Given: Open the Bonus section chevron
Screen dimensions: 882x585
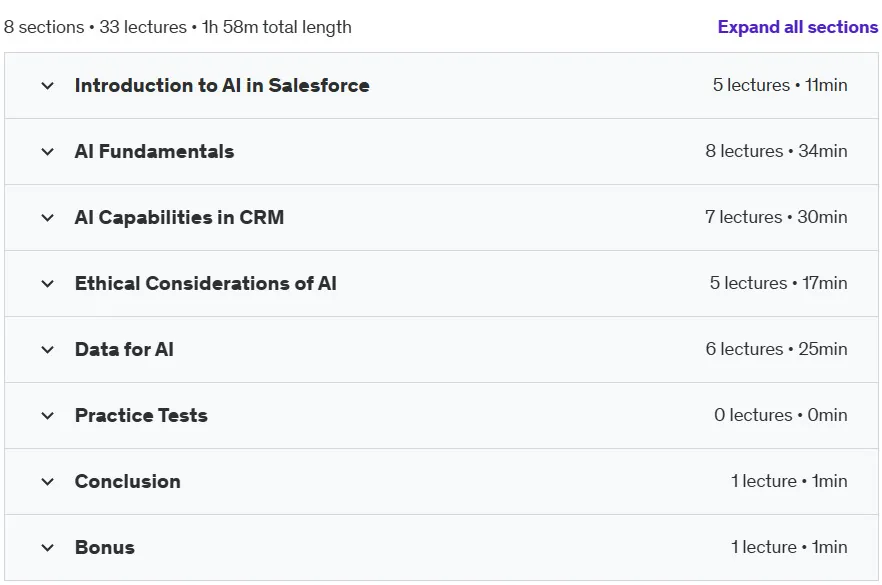Looking at the screenshot, I should pyautogui.click(x=48, y=548).
